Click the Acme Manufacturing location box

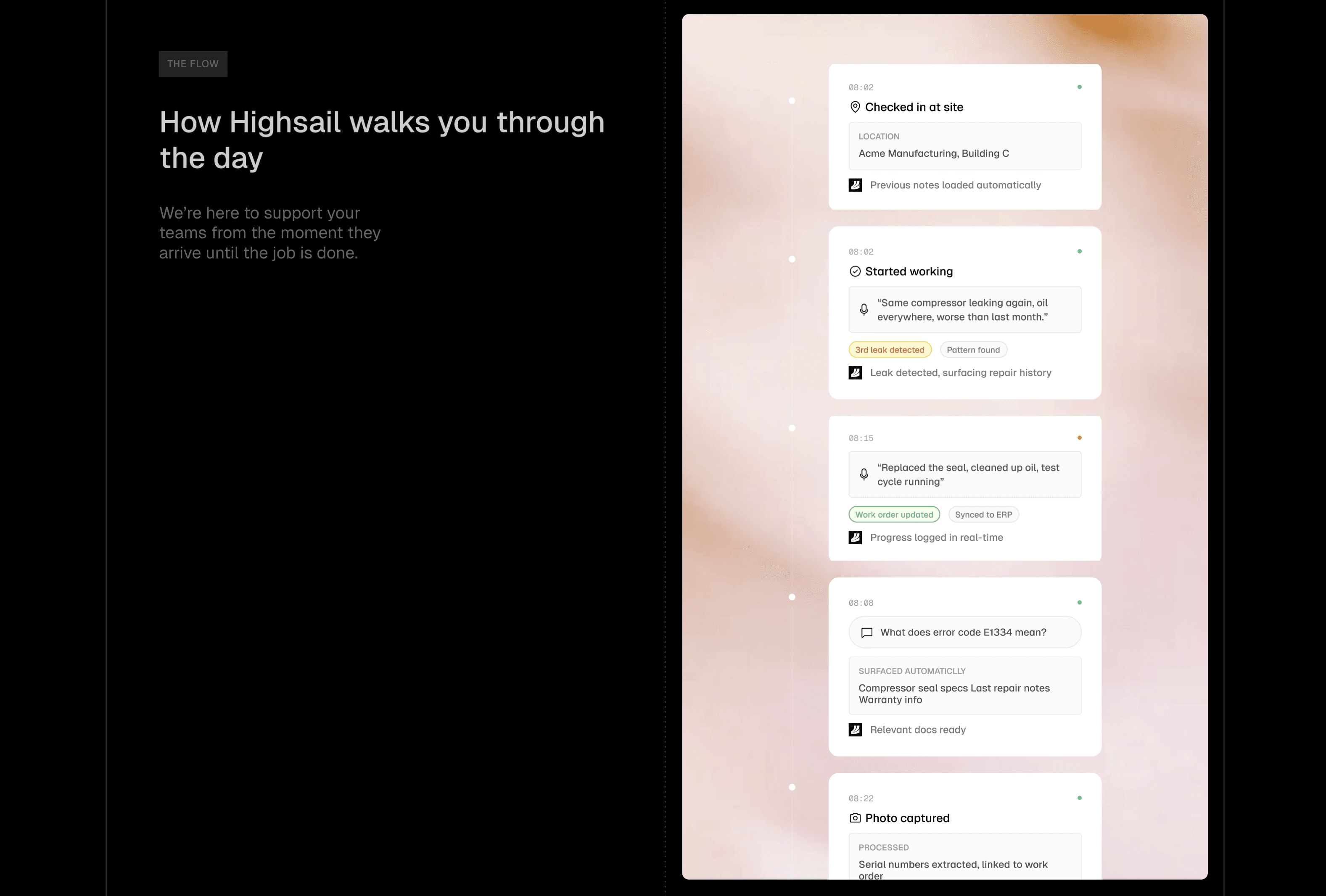tap(964, 146)
